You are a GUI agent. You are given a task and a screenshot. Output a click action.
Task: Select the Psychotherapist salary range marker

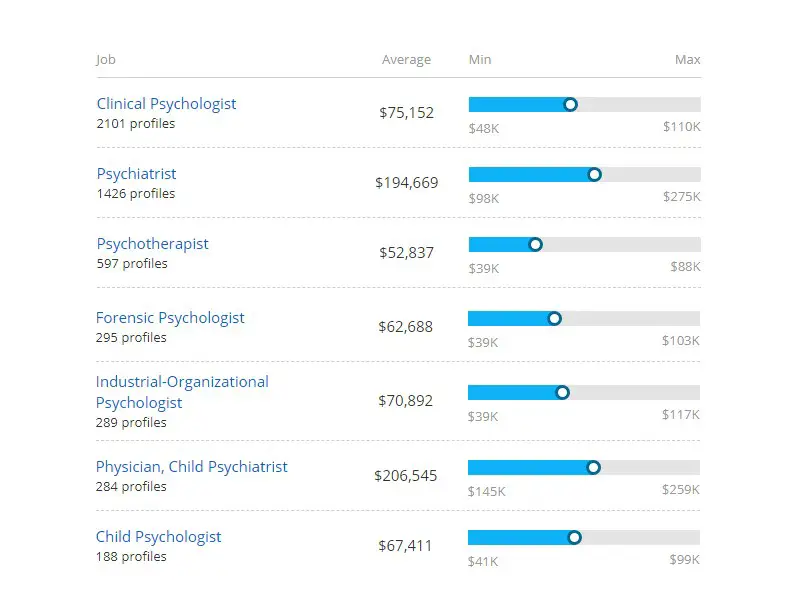535,244
